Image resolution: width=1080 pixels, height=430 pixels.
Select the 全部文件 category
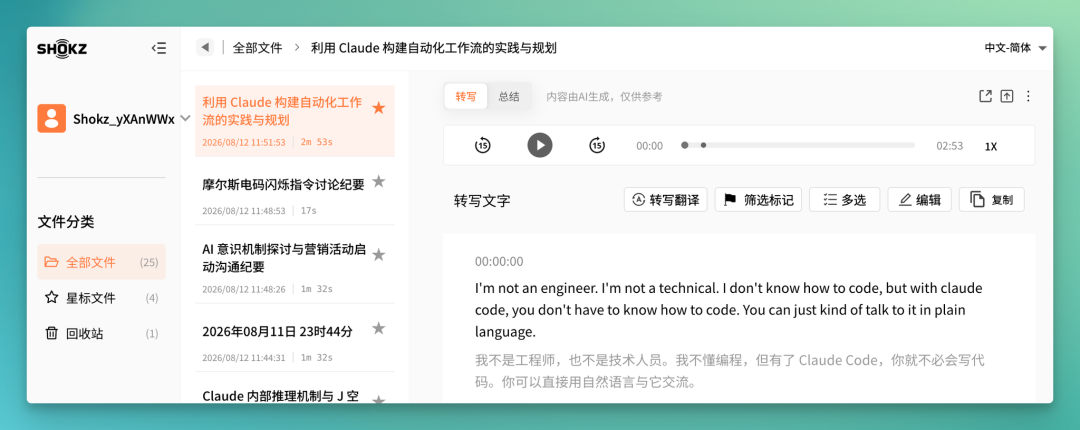click(x=101, y=262)
